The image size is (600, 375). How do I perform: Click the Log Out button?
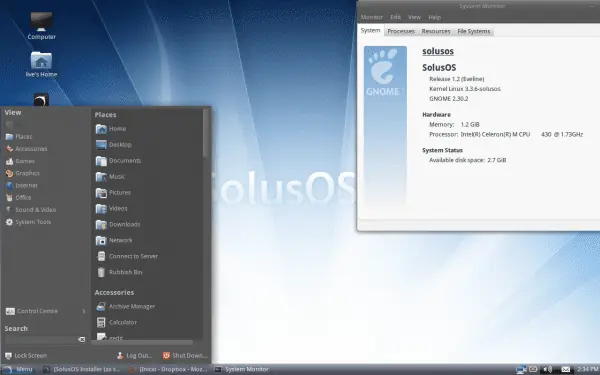click(134, 356)
